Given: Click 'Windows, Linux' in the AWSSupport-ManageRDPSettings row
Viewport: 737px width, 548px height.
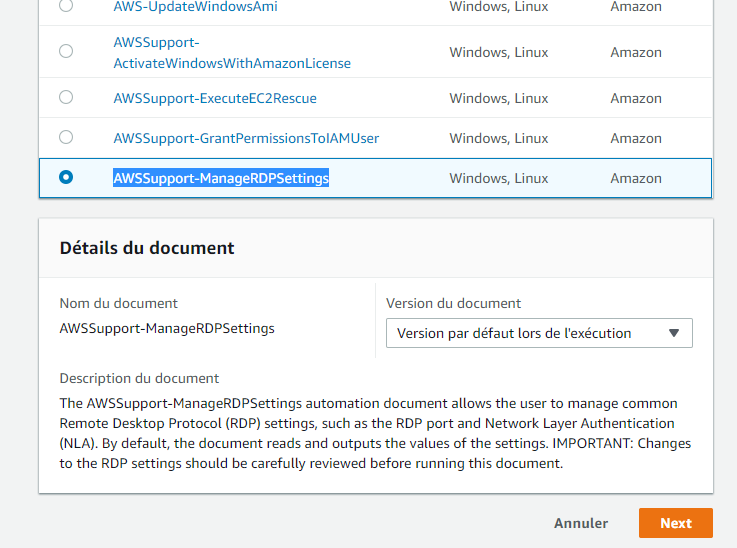Looking at the screenshot, I should (499, 178).
